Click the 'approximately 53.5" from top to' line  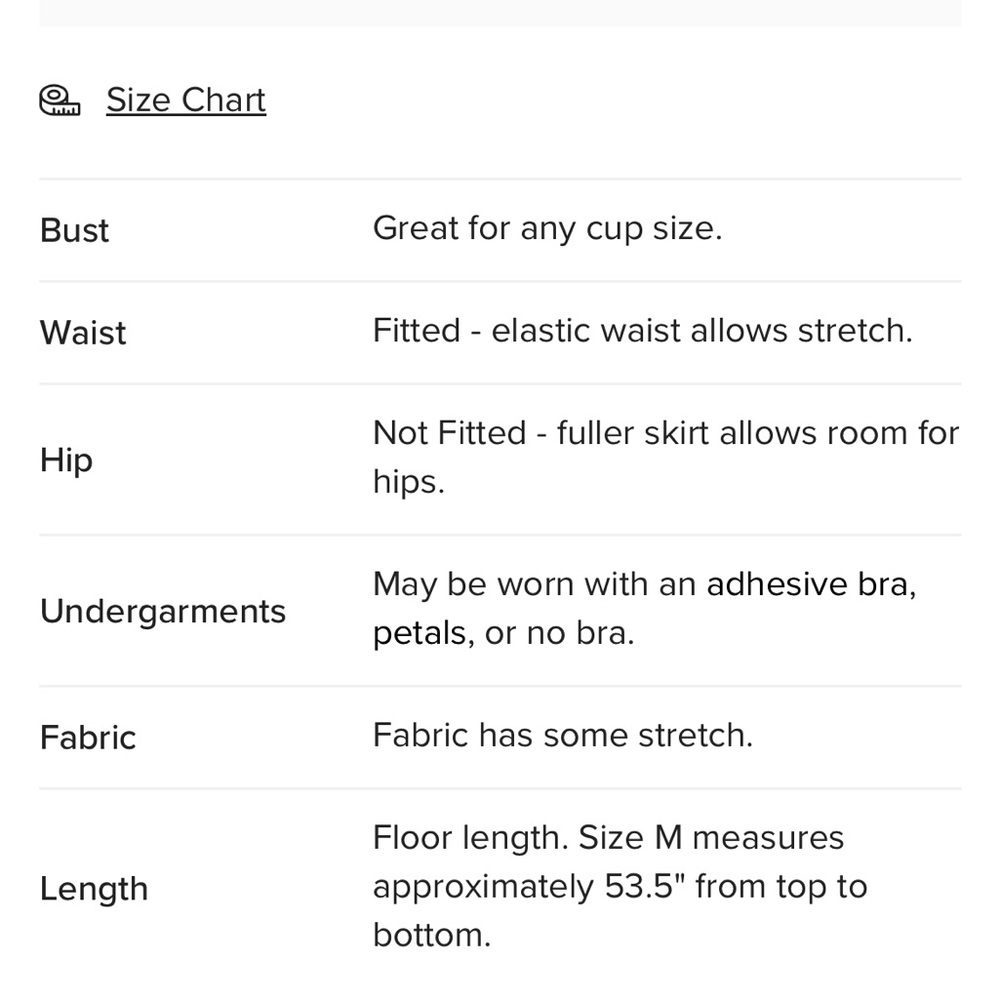pos(620,886)
